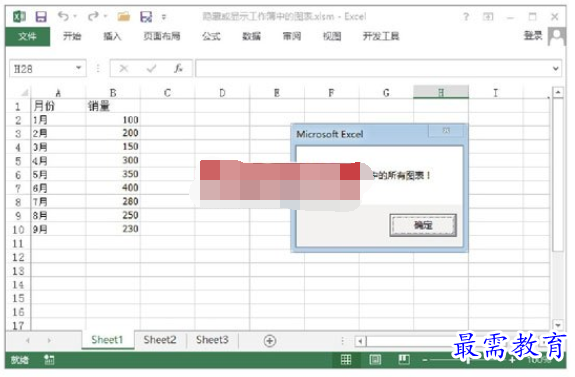Switch to the 插入 (Insert) tab
Viewport: 575px width, 377px height.
point(112,36)
